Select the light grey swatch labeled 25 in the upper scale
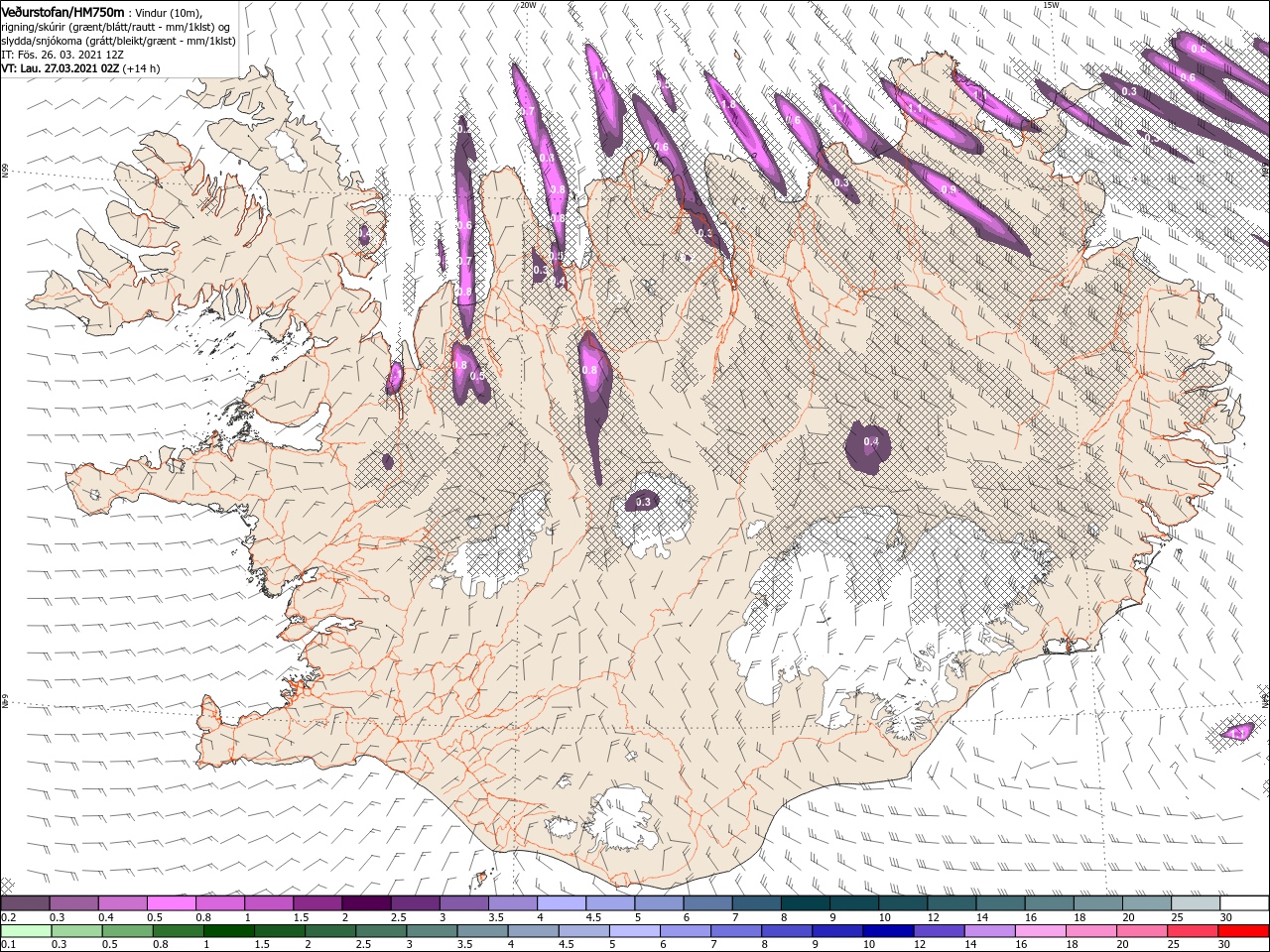1270x952 pixels. click(1196, 903)
